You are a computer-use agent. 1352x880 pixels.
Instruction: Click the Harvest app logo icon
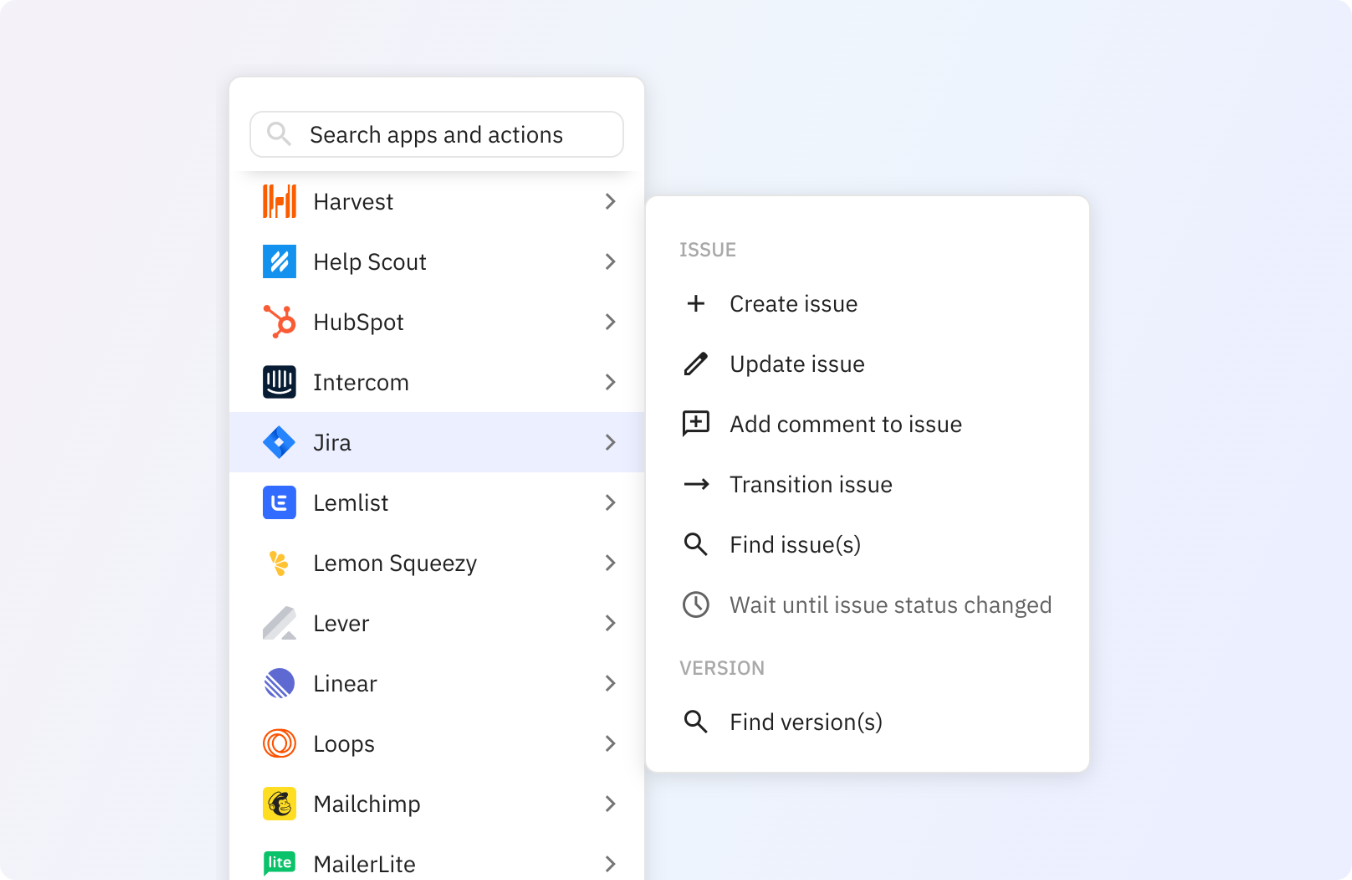click(x=279, y=201)
